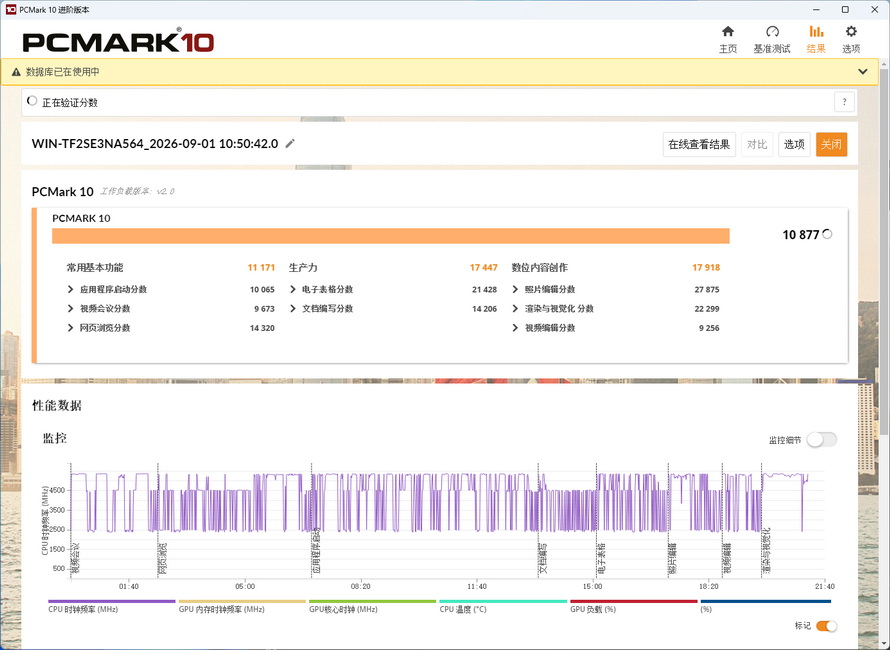This screenshot has width=890, height=650.
Task: Click the 渲染与视觉化 chart marker
Action: click(x=766, y=550)
